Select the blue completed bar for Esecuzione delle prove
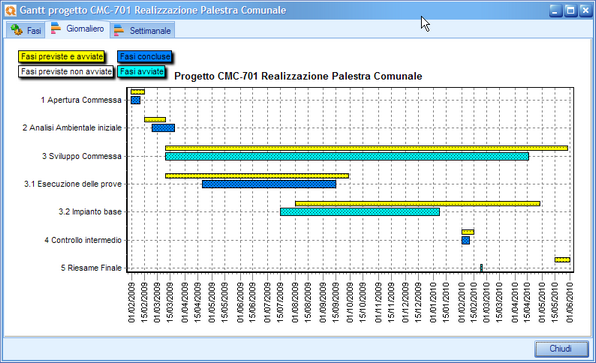 point(269,184)
